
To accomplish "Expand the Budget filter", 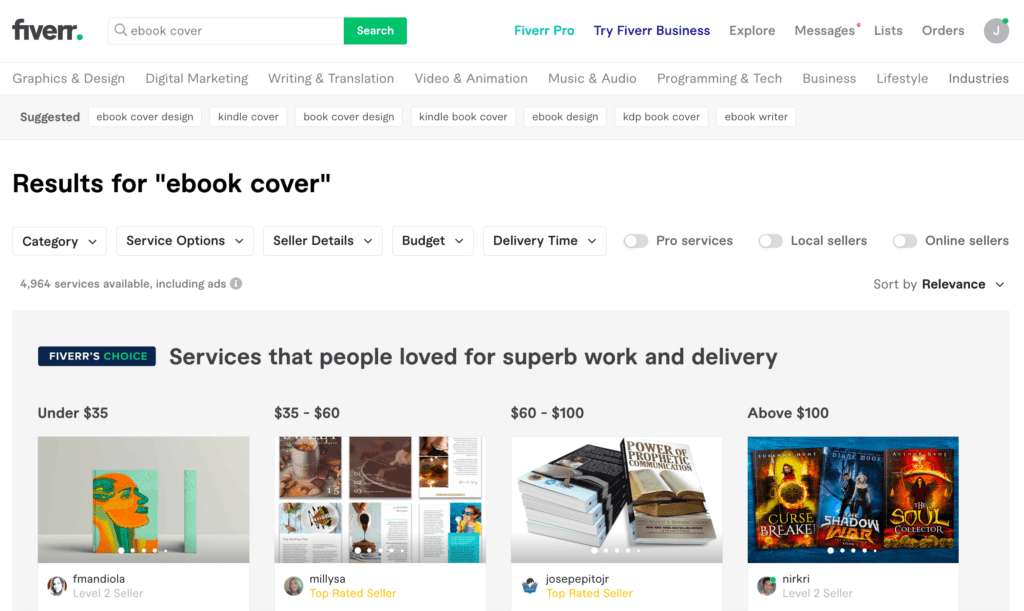I will point(432,240).
